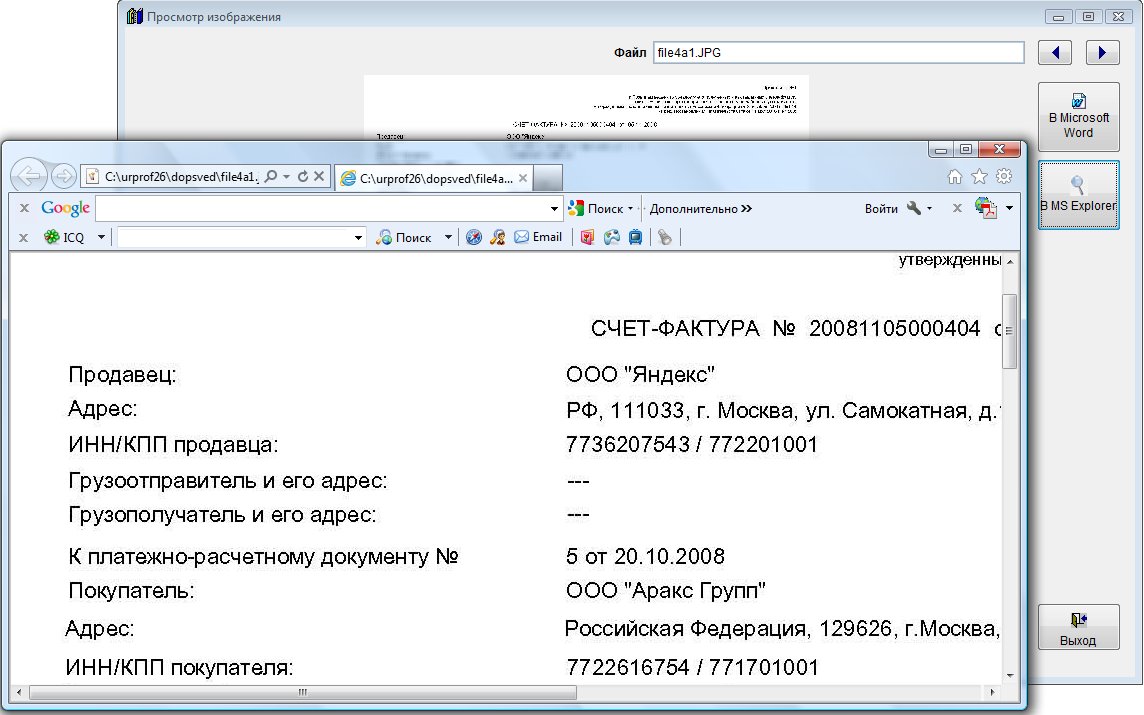This screenshot has width=1144, height=715.
Task: Click the vertical scrollbar thumb of the page
Action: 1010,331
